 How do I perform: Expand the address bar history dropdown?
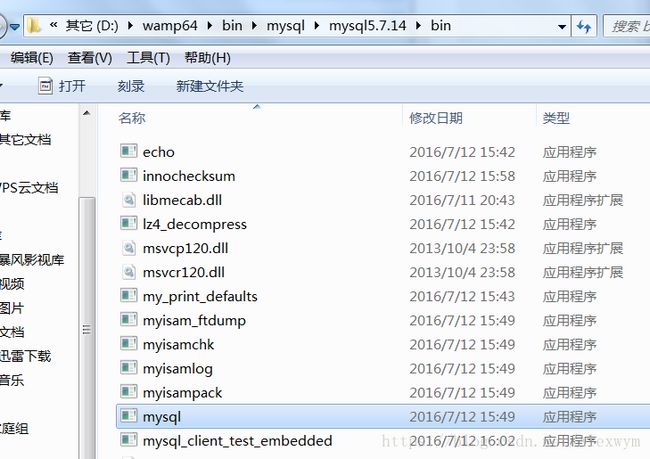562,27
